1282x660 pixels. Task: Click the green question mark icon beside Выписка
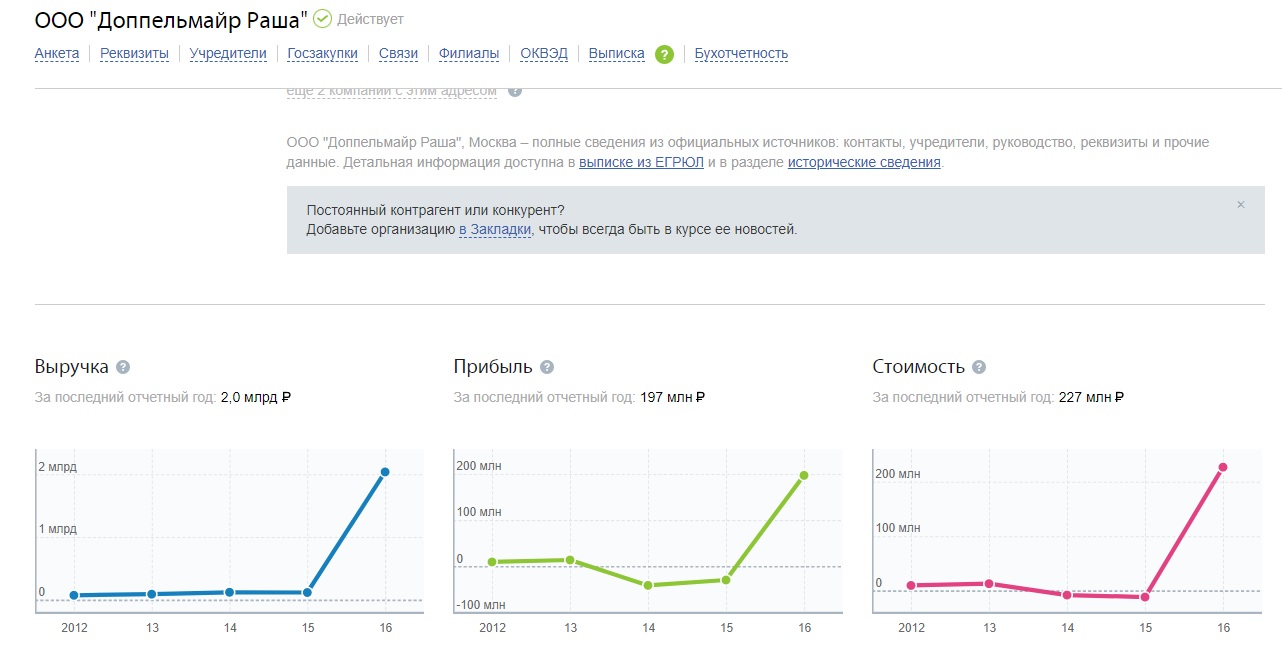664,54
